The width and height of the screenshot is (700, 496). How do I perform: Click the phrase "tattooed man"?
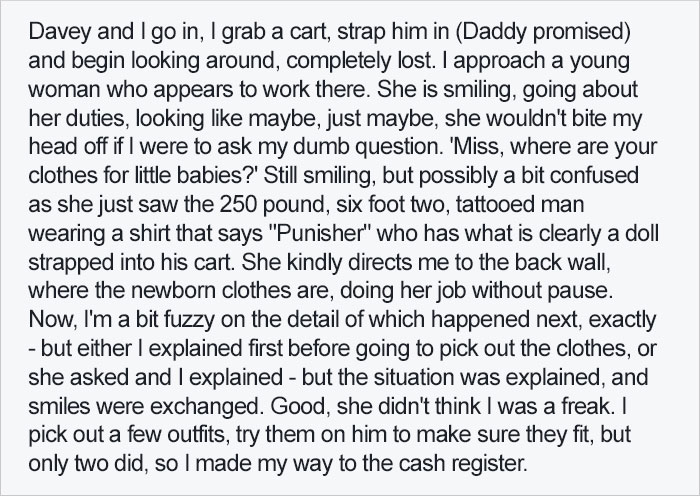point(520,205)
